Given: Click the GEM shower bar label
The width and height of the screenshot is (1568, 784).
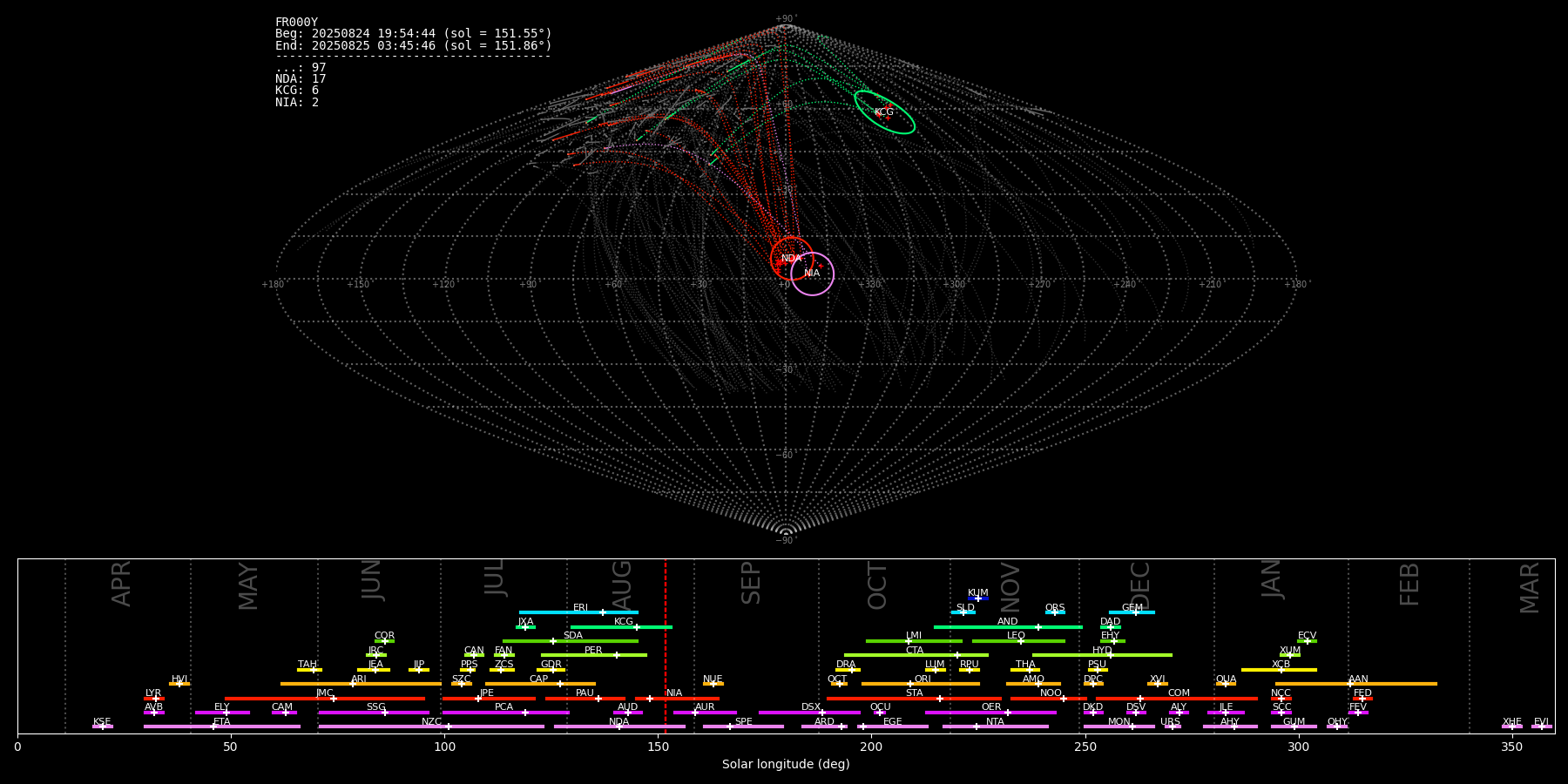Looking at the screenshot, I should click(x=1132, y=608).
